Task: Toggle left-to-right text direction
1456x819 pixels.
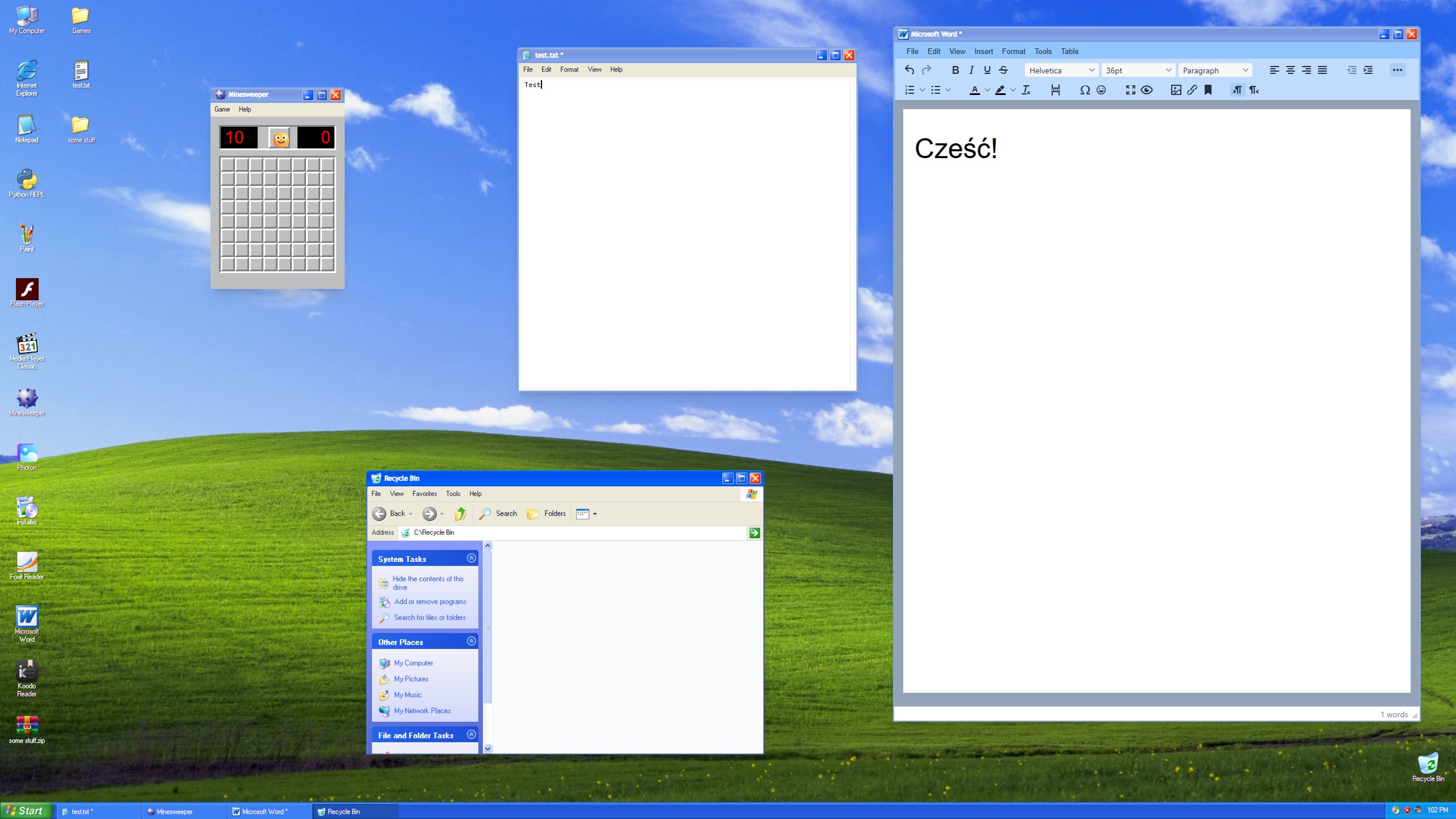Action: click(x=1237, y=90)
